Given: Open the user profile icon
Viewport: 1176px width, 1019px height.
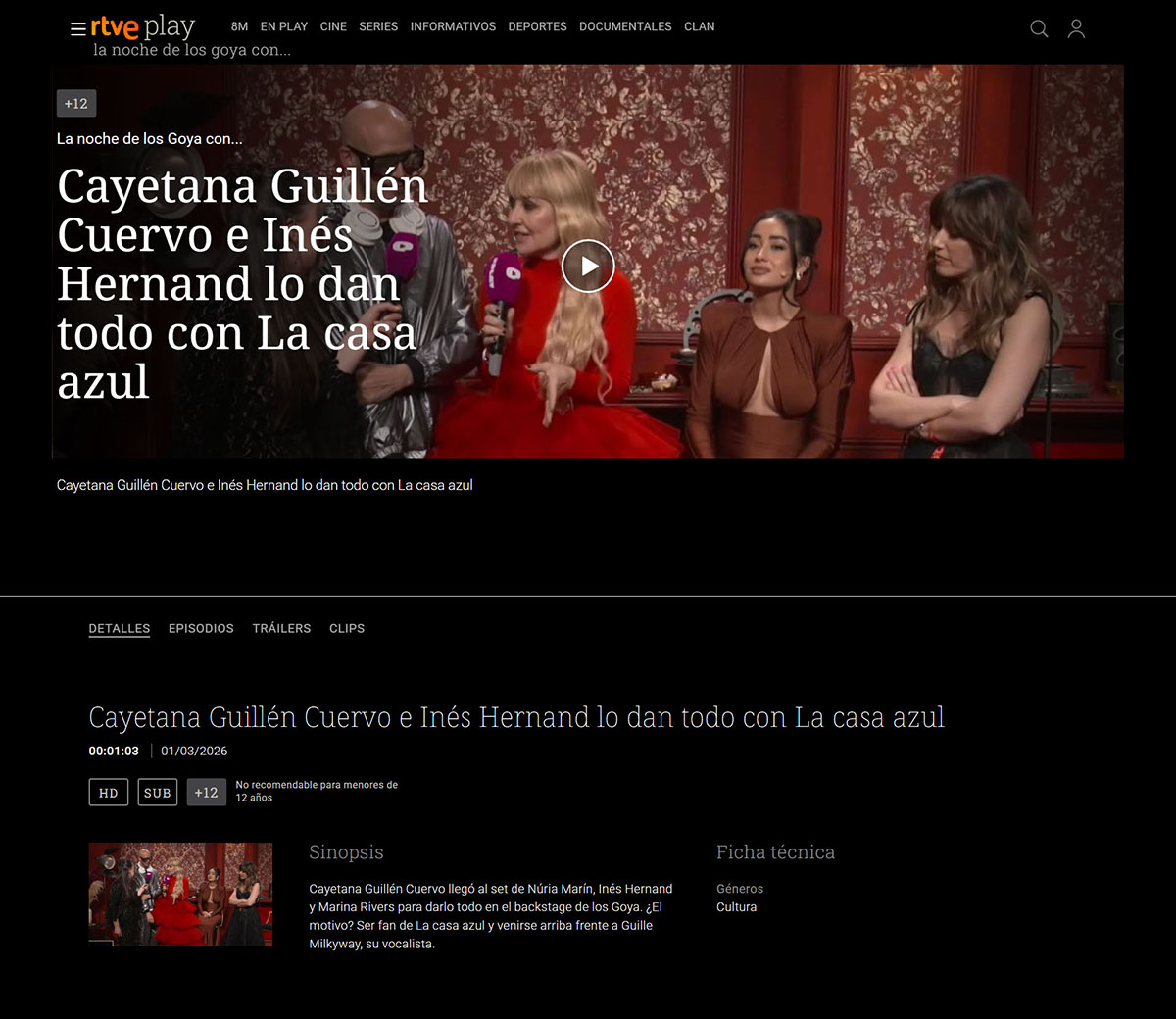Looking at the screenshot, I should pos(1076,28).
